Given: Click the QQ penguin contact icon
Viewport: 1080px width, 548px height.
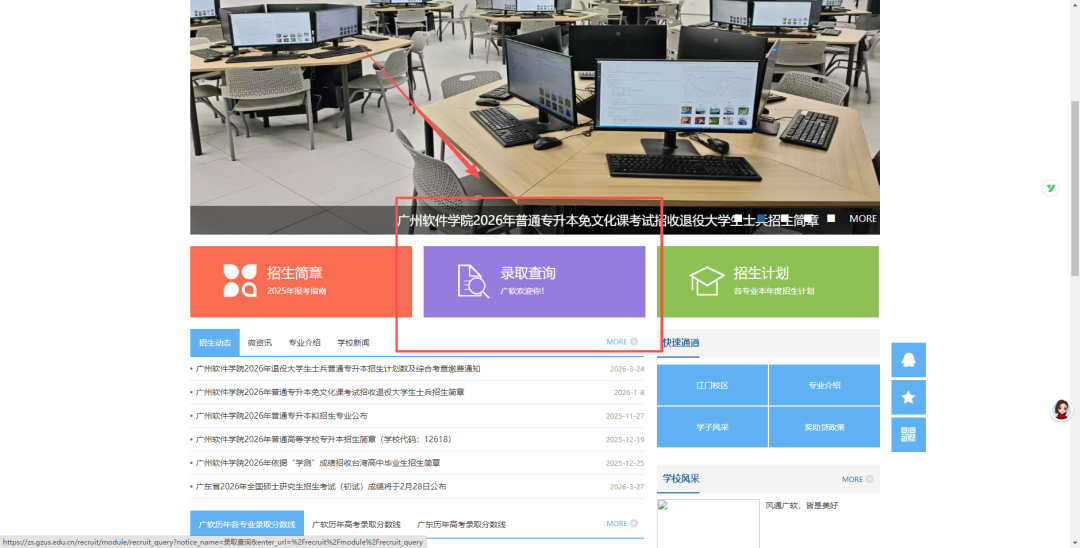Looking at the screenshot, I should (908, 360).
